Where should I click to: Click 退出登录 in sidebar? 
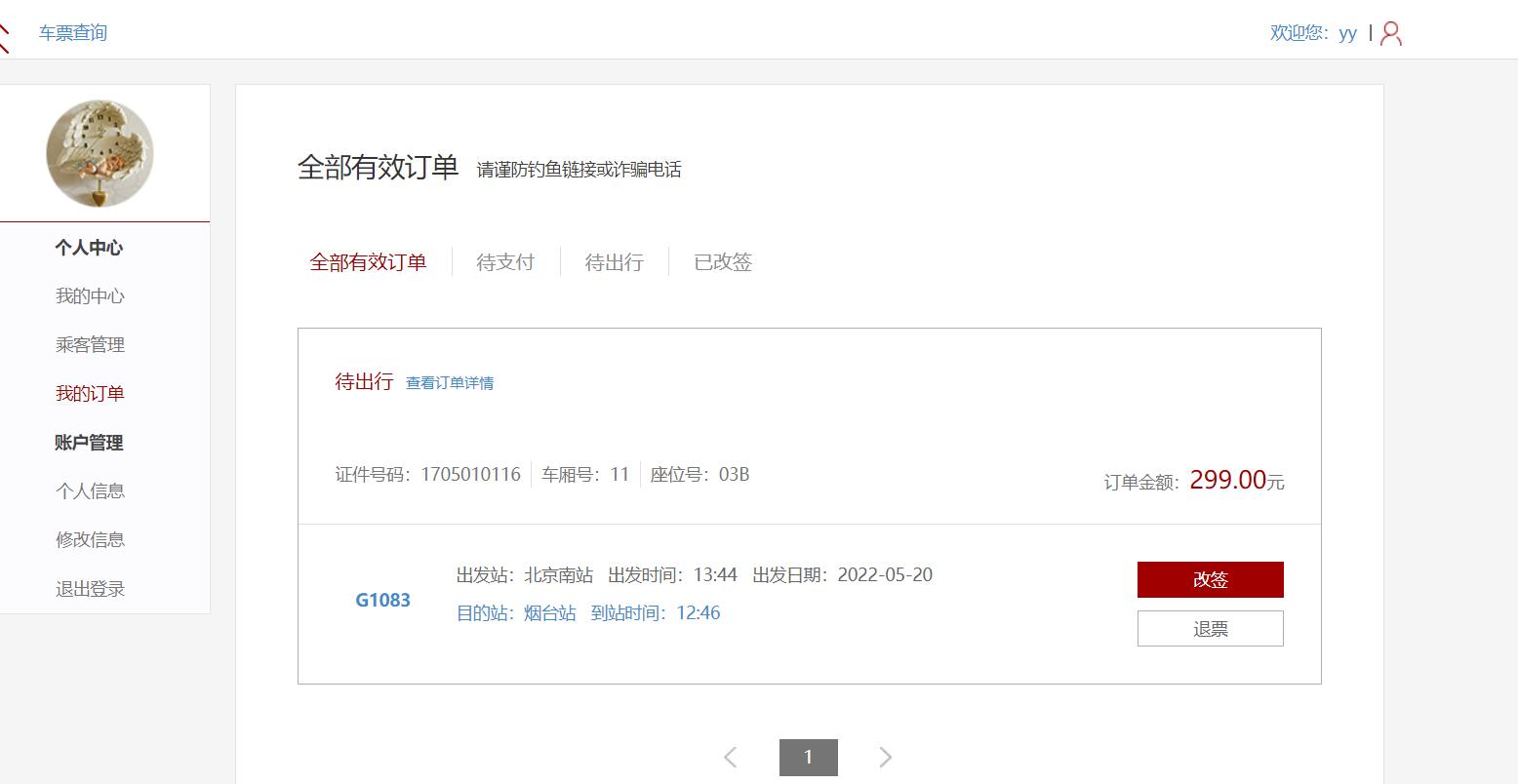coord(90,589)
